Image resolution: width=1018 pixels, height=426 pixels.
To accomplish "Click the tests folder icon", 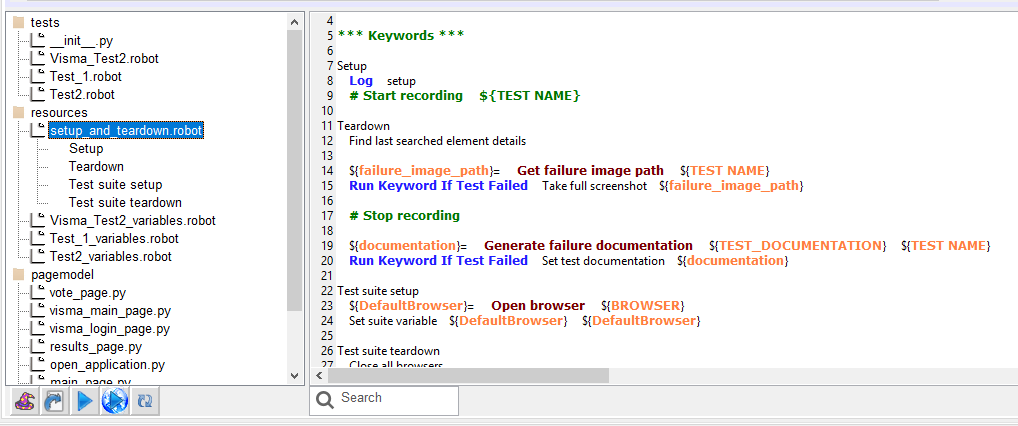I will click(x=18, y=22).
